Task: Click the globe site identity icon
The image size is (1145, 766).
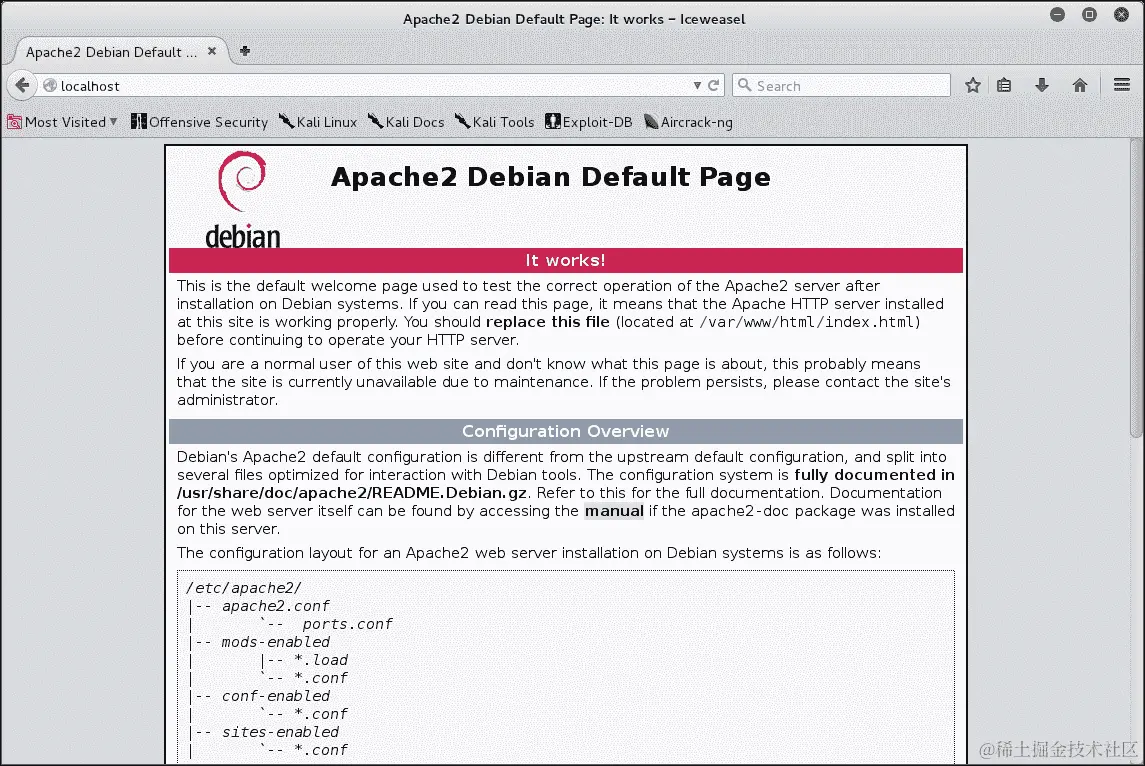Action: 50,85
